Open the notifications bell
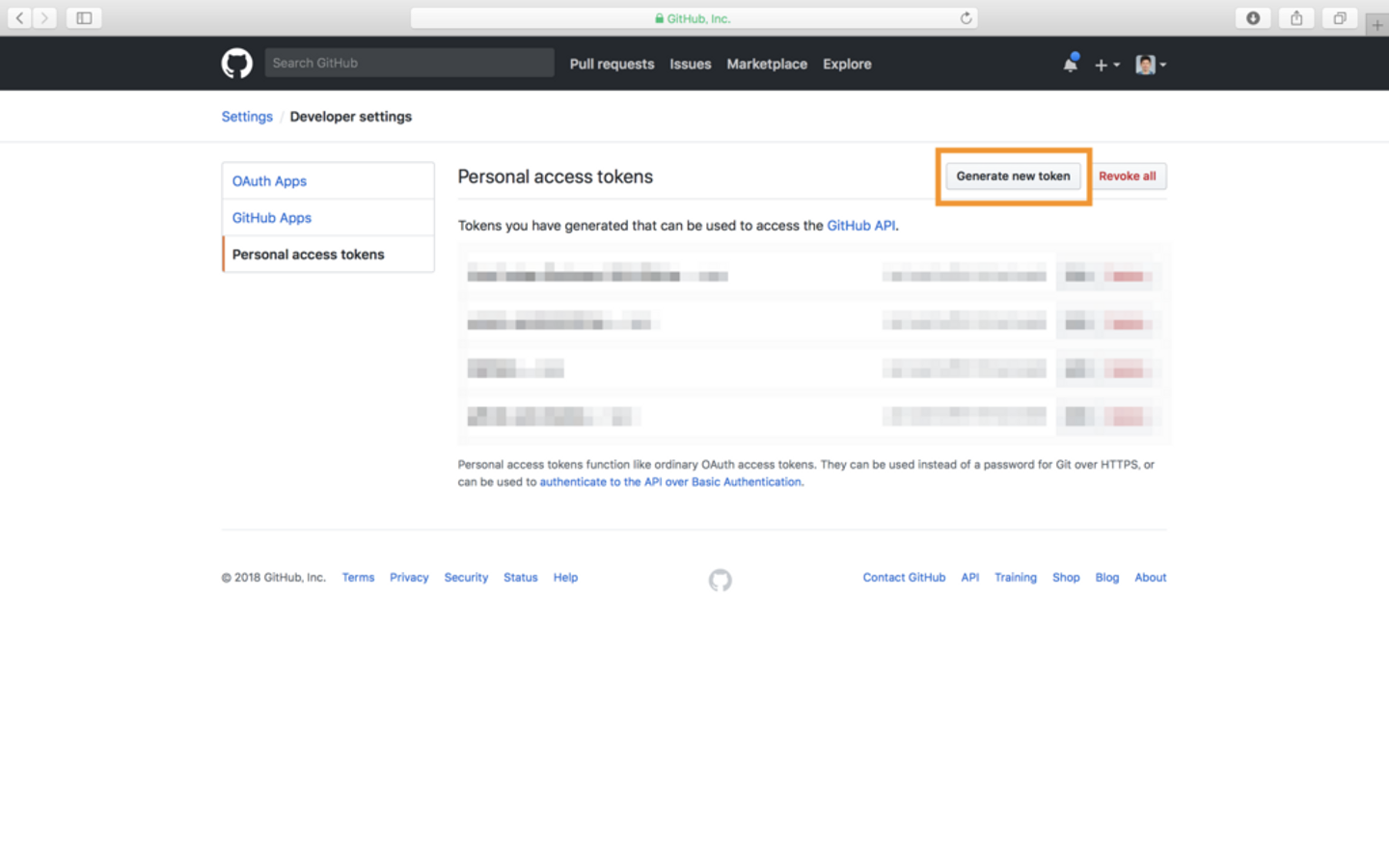This screenshot has width=1389, height=868. 1070,65
